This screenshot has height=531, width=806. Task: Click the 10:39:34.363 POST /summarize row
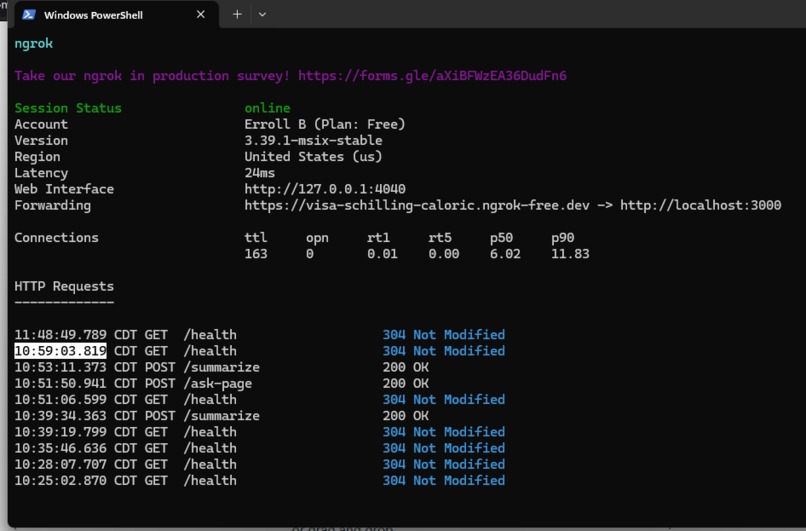tap(222, 416)
